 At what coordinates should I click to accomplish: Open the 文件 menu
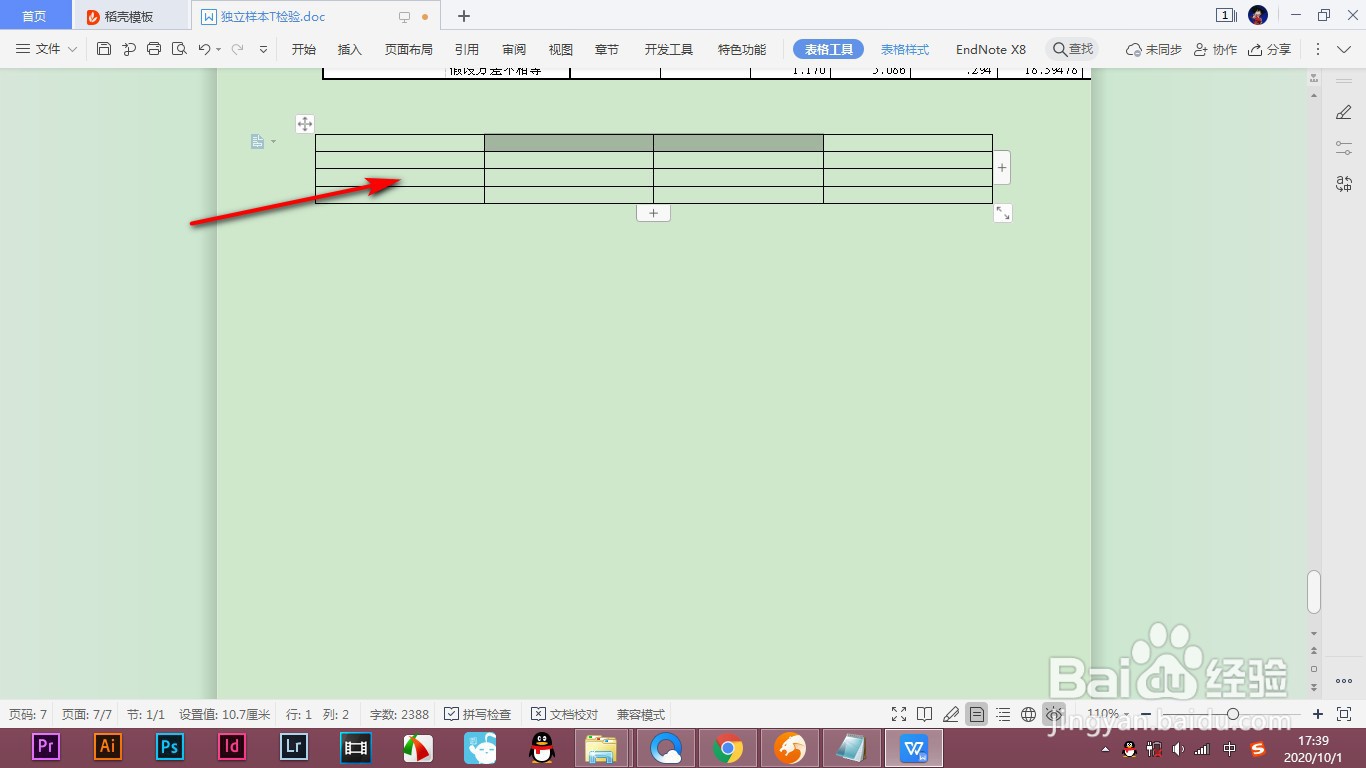47,49
